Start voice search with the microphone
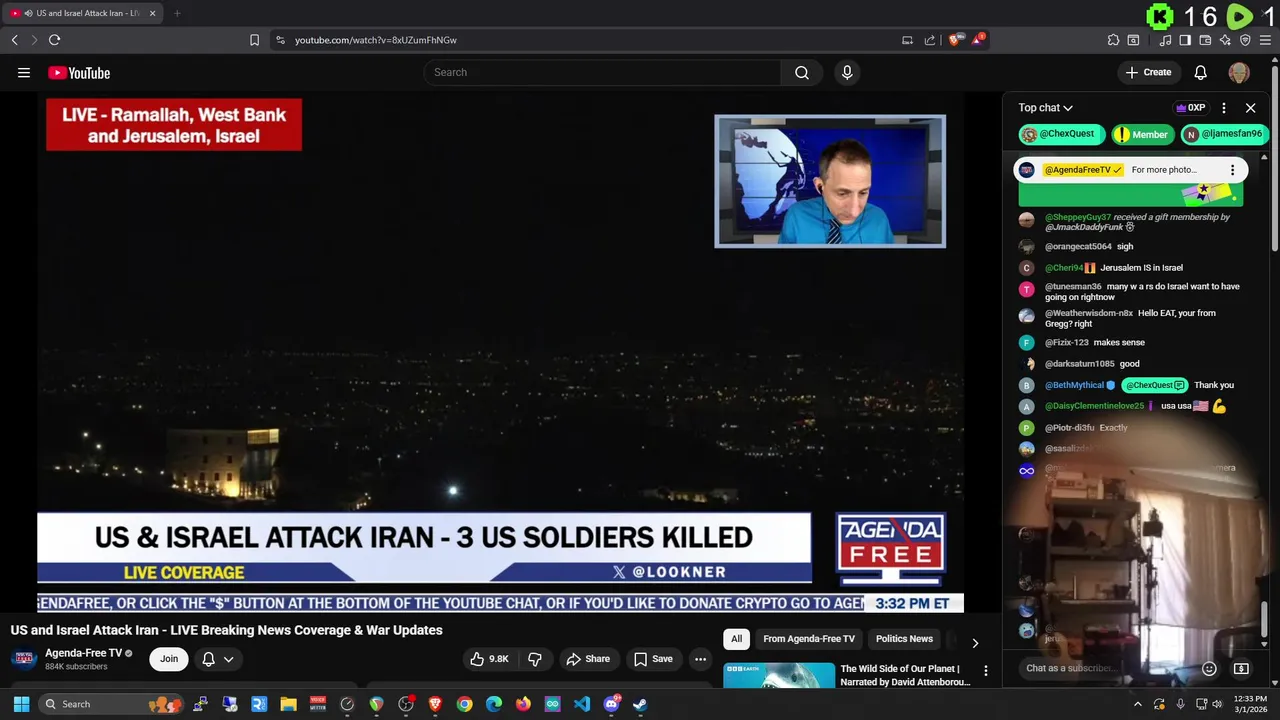Screen dimensions: 1280x720 tap(847, 72)
